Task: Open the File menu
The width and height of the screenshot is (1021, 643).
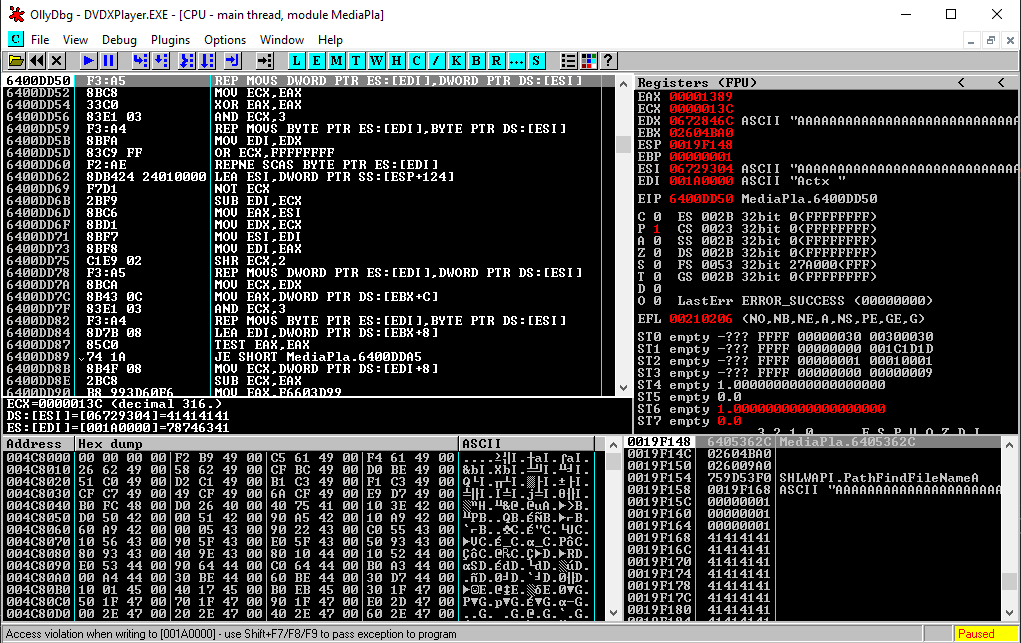Action: [40, 40]
